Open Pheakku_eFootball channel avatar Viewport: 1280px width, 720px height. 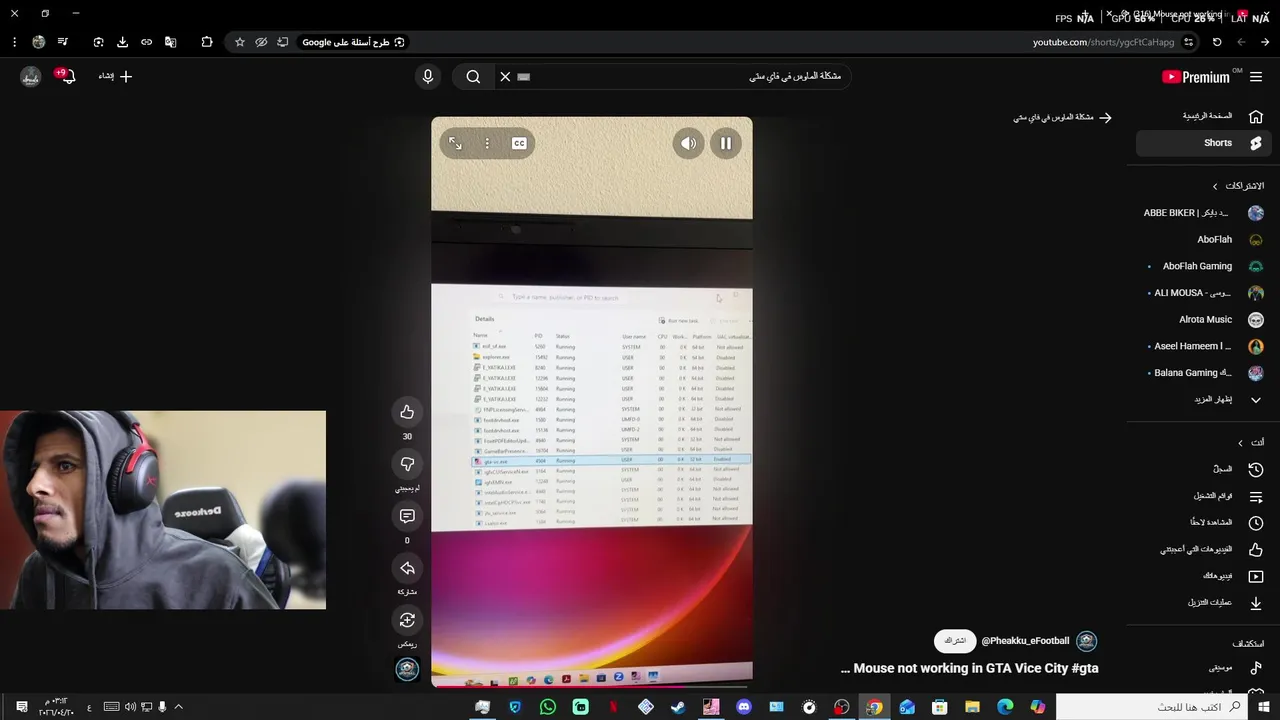(x=1087, y=641)
